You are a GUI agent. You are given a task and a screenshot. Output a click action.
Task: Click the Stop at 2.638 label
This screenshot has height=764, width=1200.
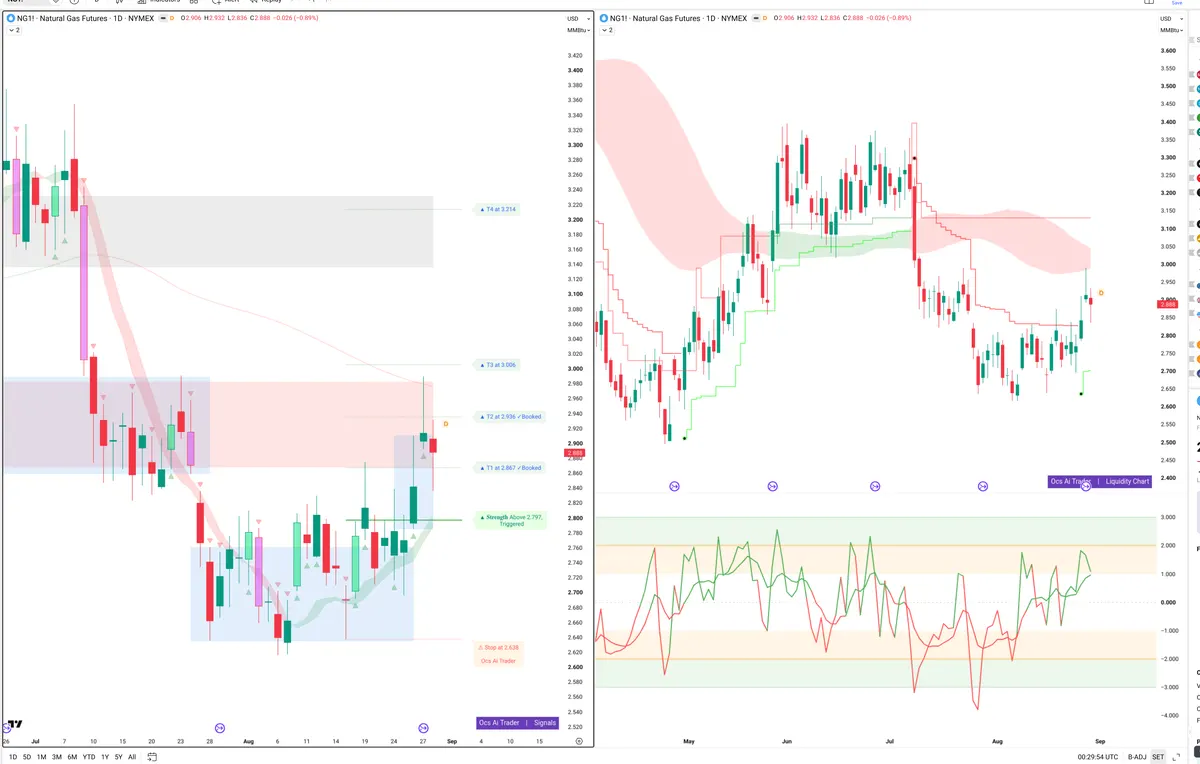[499, 648]
